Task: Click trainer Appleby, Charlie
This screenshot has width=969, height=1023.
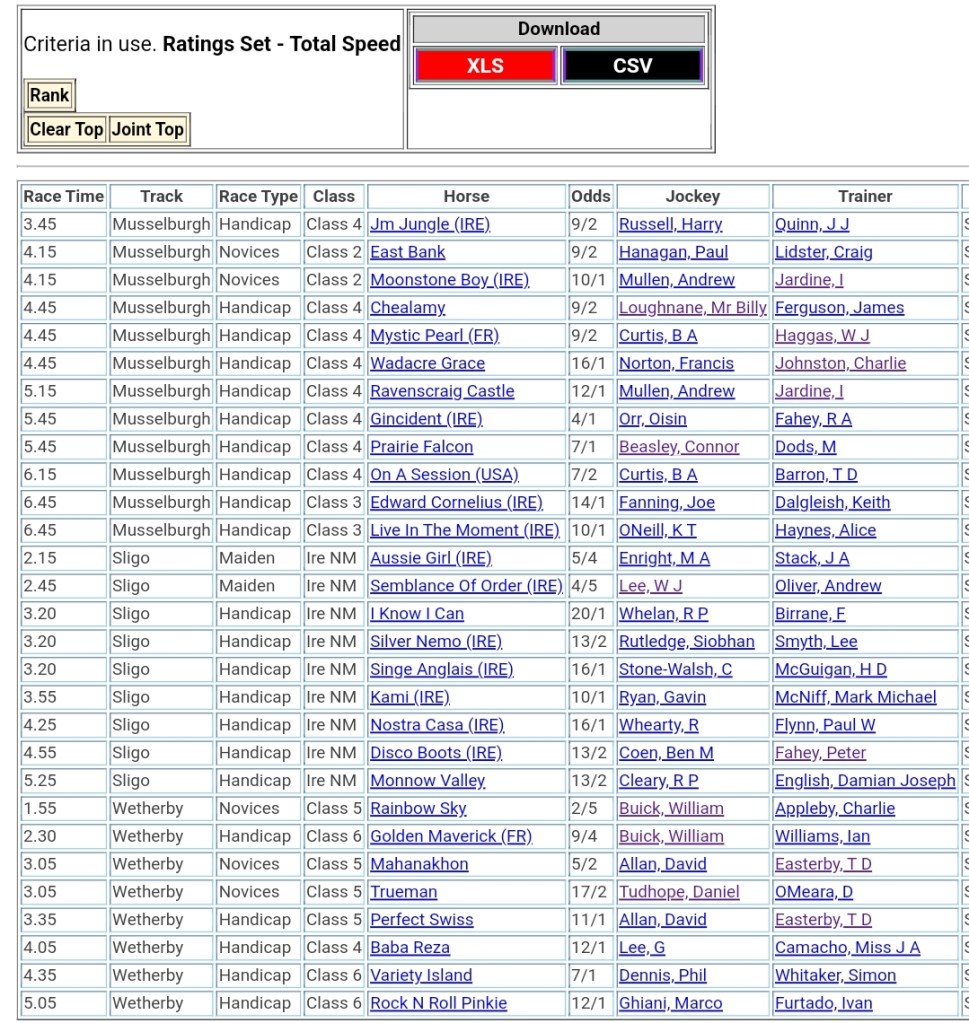Action: [x=835, y=809]
